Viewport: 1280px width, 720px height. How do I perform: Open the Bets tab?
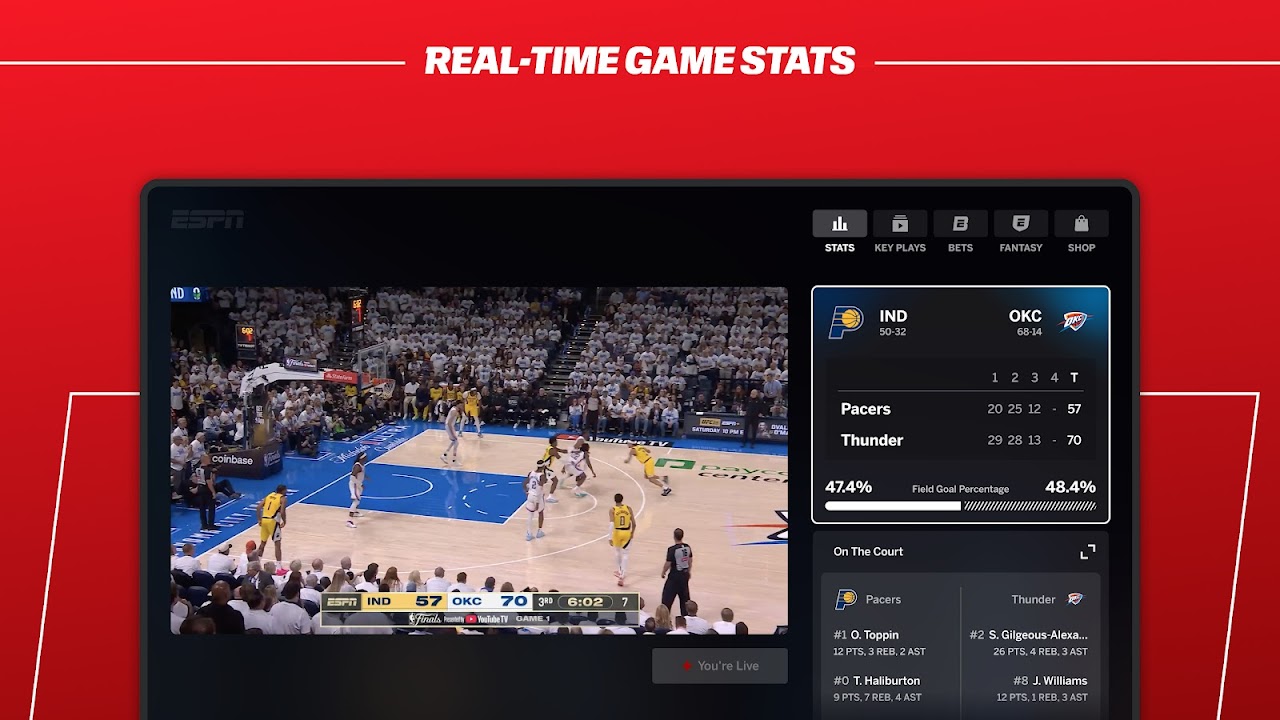click(x=960, y=232)
